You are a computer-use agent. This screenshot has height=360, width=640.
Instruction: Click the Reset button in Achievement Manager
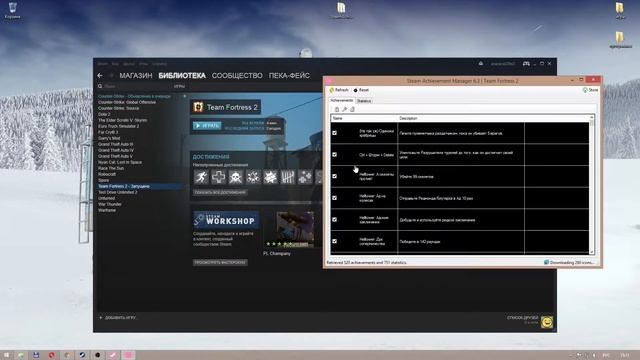tap(361, 90)
